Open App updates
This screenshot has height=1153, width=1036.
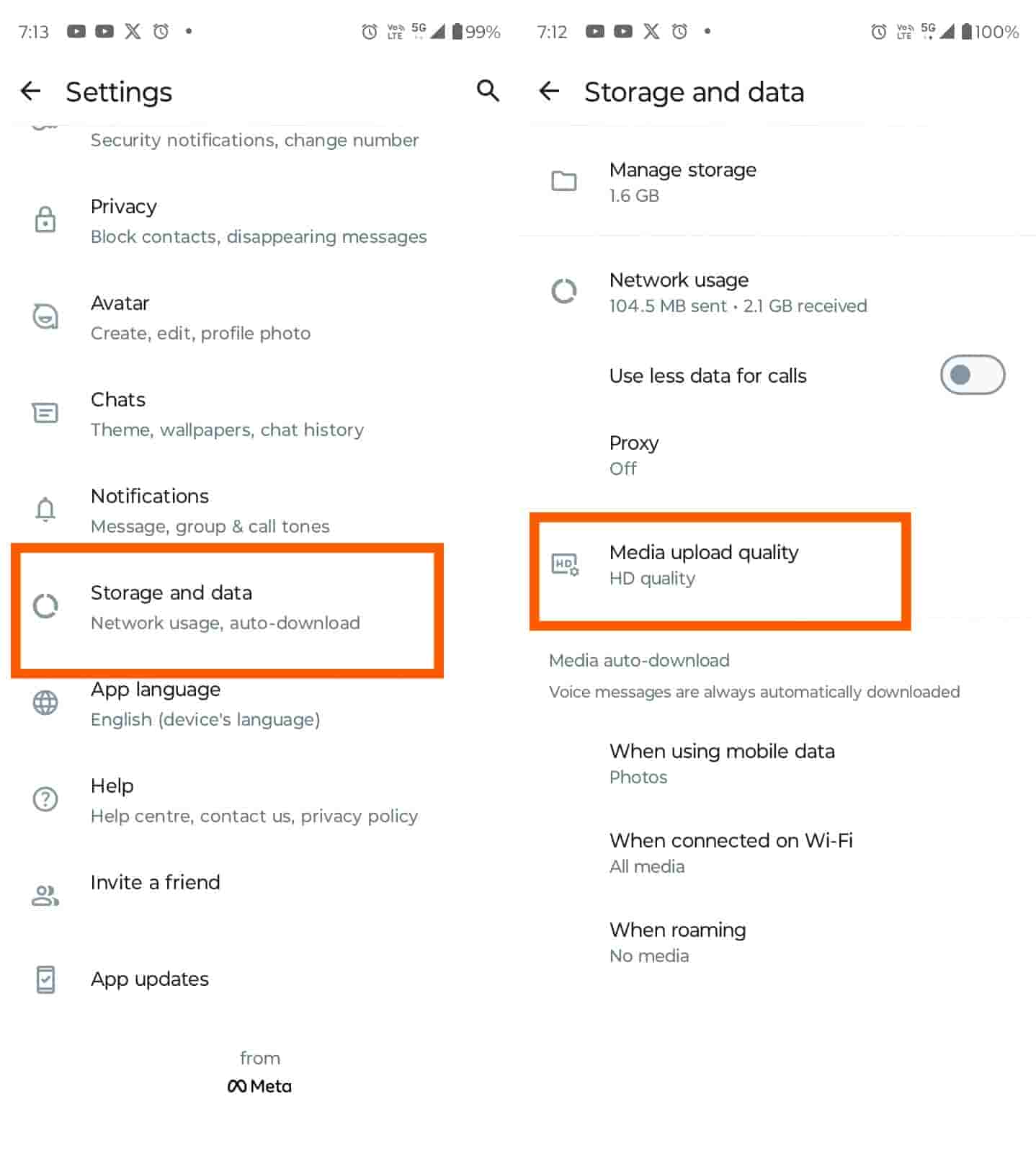150,979
